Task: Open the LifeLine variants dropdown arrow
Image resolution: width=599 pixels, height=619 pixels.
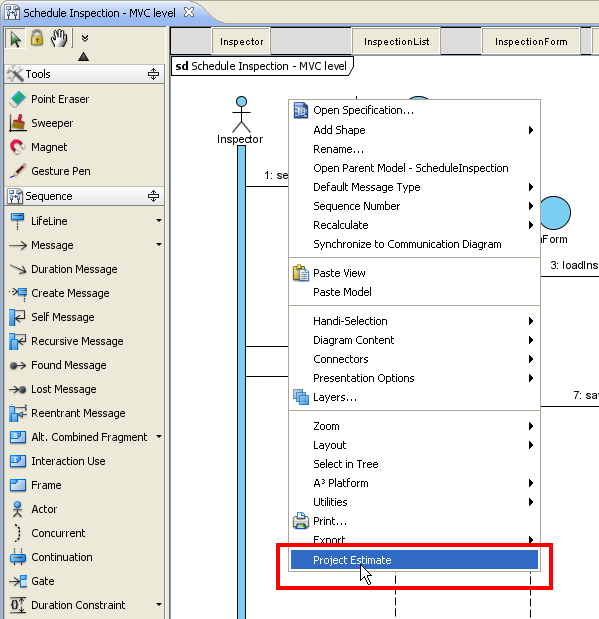Action: tap(159, 220)
